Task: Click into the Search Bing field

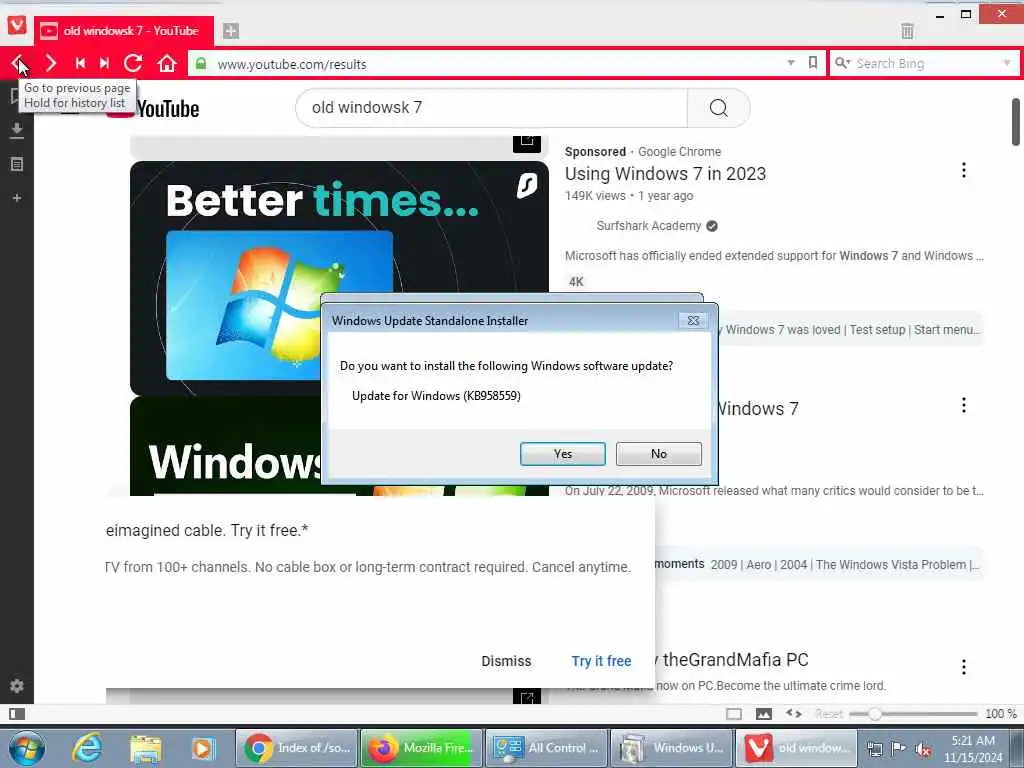Action: tap(926, 63)
